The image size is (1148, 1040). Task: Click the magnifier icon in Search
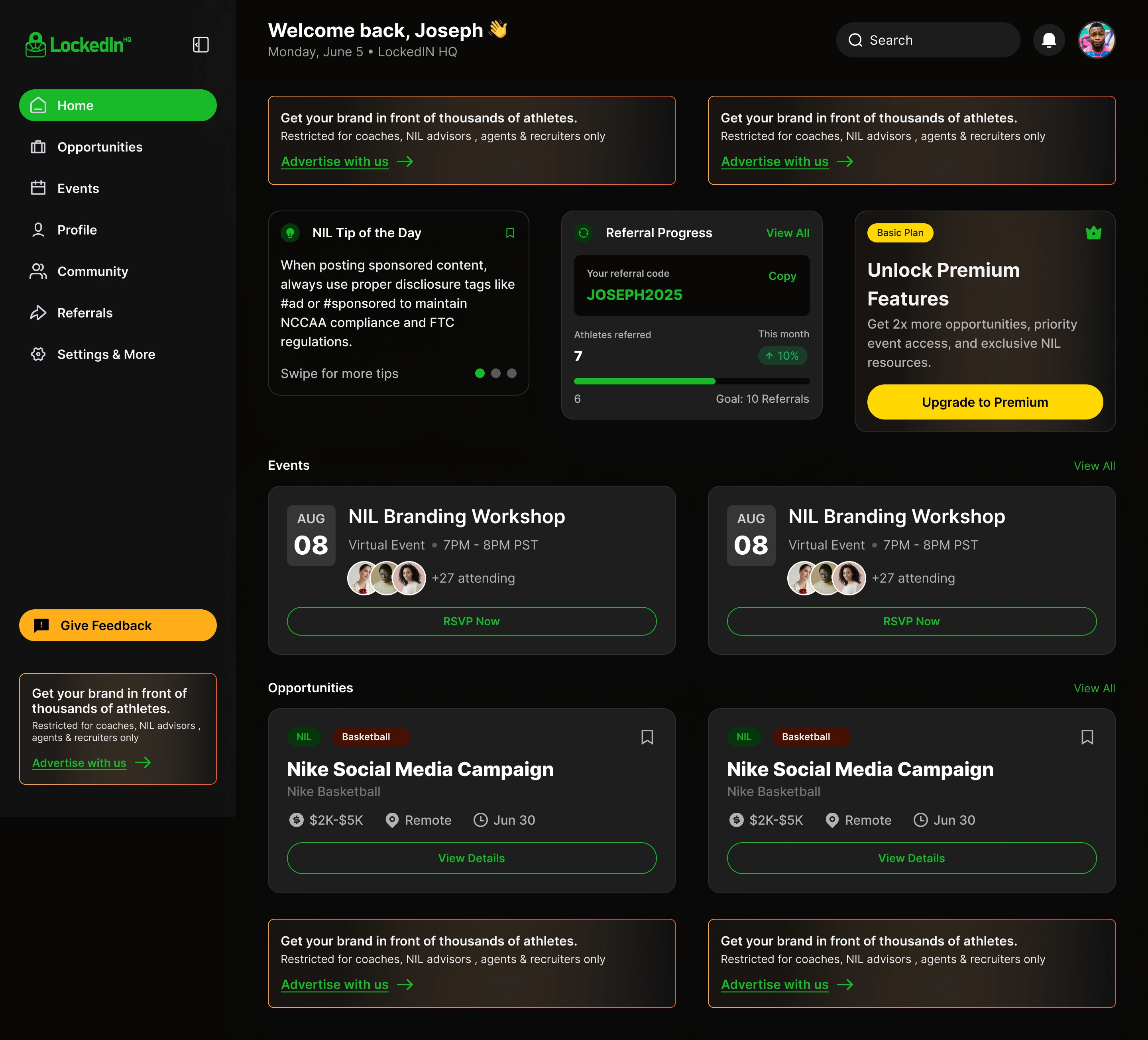coord(855,40)
